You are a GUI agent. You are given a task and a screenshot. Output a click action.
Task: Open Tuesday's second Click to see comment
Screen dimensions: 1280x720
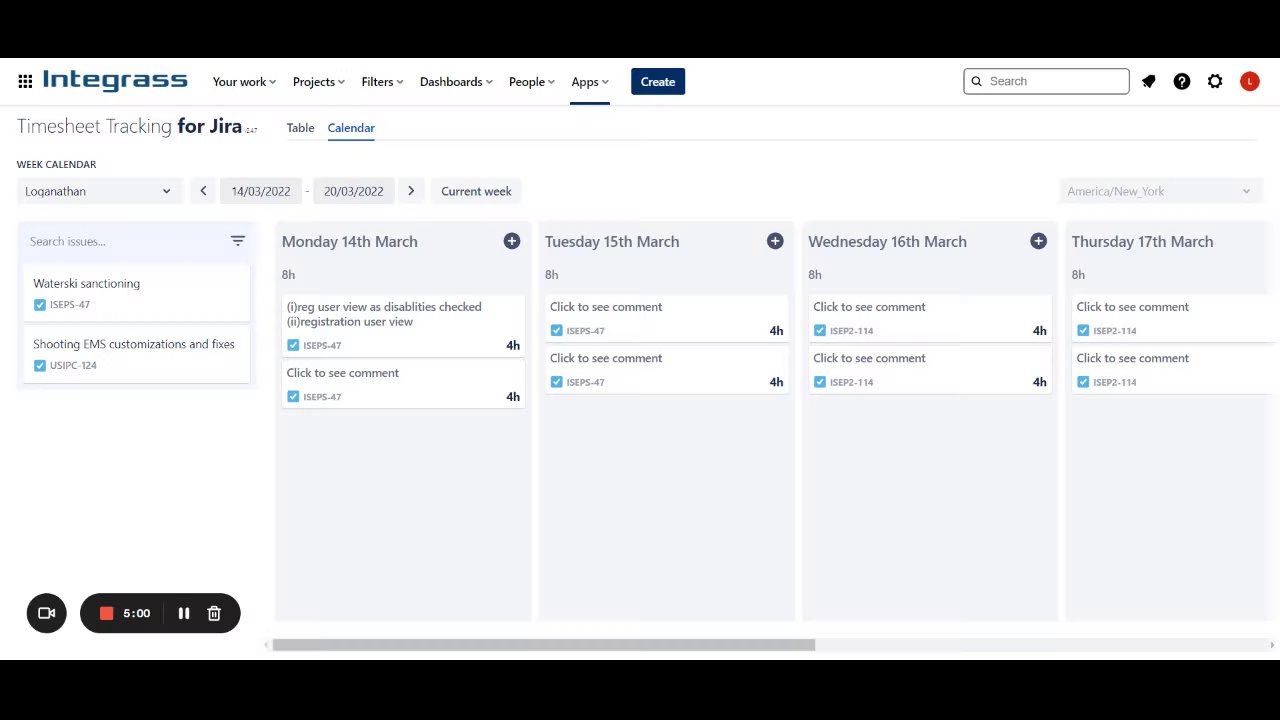(x=606, y=358)
